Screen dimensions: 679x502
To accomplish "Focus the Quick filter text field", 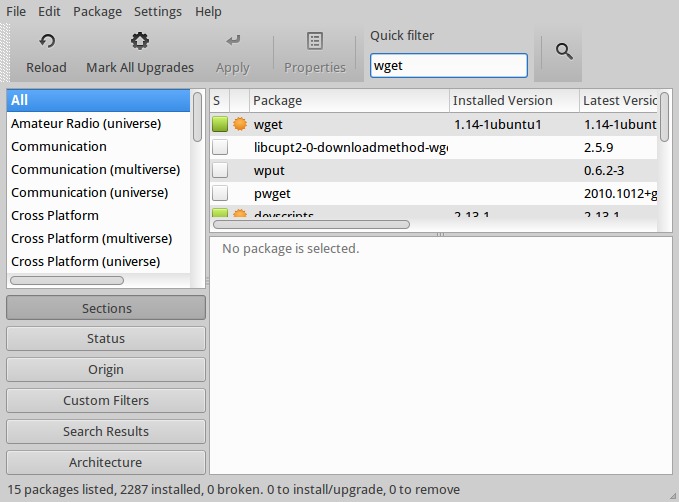I will [x=449, y=65].
